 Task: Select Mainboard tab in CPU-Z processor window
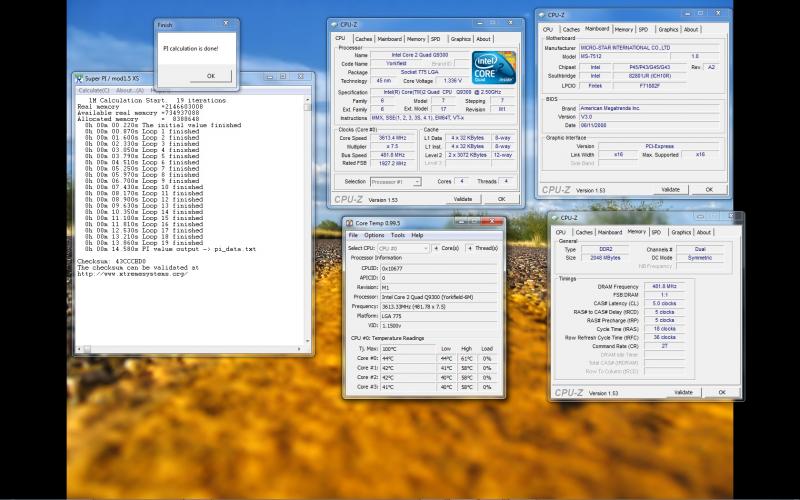389,39
